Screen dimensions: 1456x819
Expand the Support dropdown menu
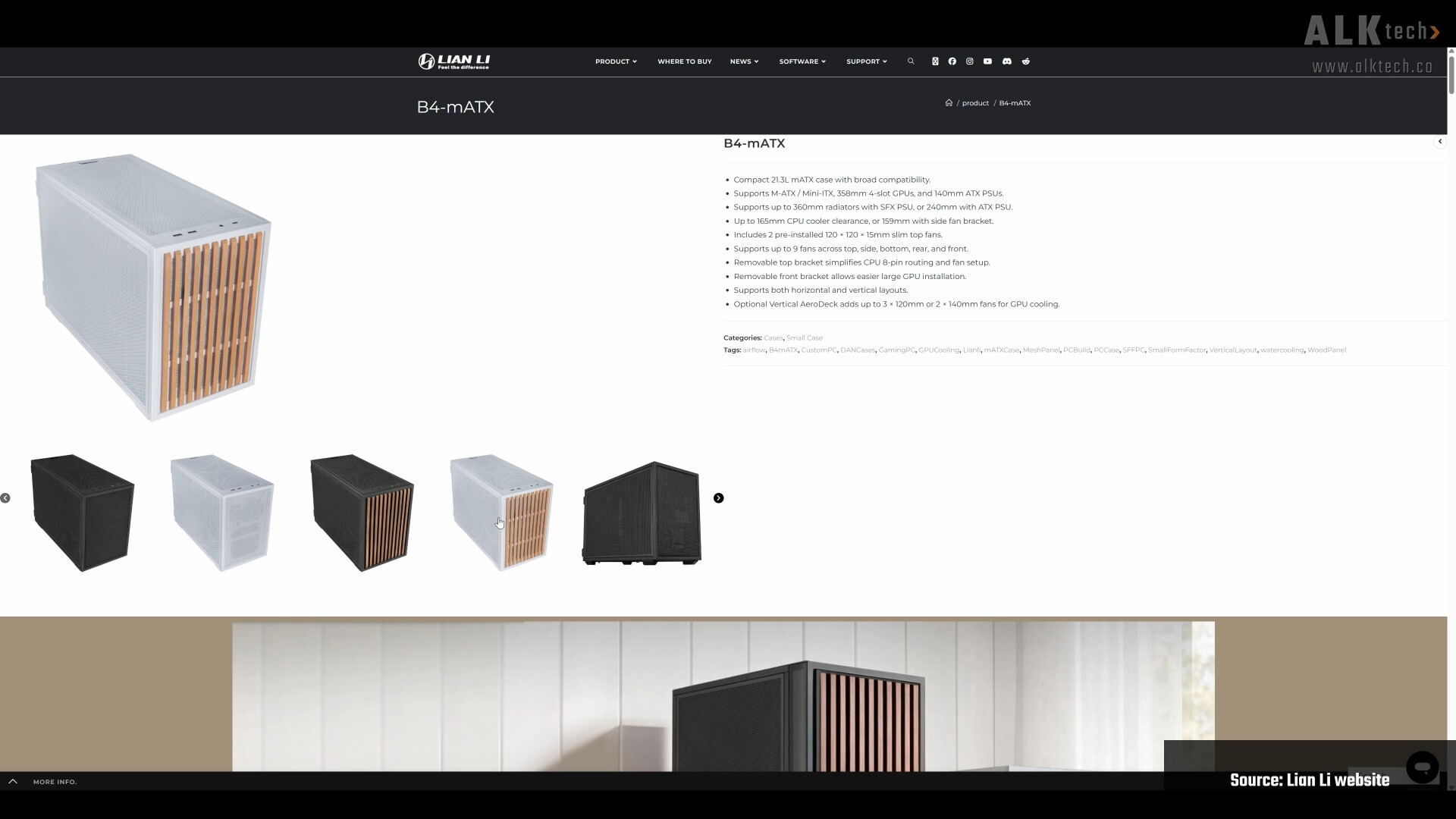pyautogui.click(x=867, y=61)
